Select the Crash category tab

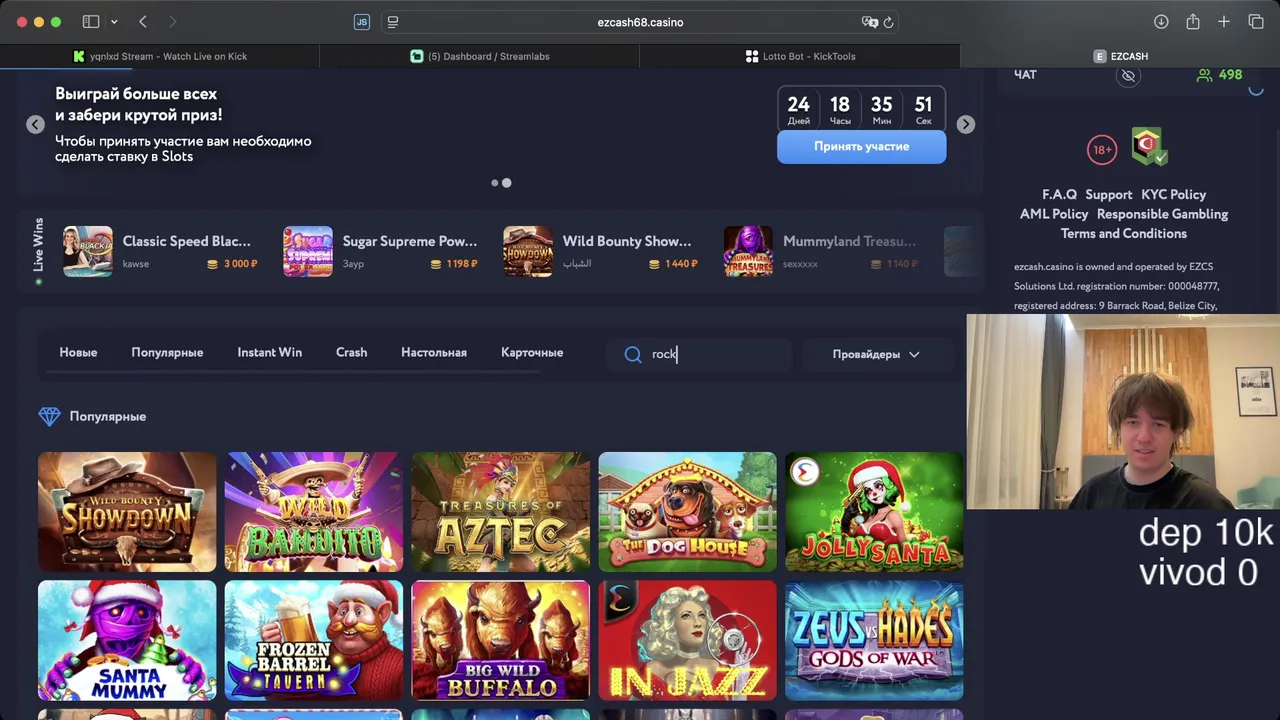coord(351,352)
